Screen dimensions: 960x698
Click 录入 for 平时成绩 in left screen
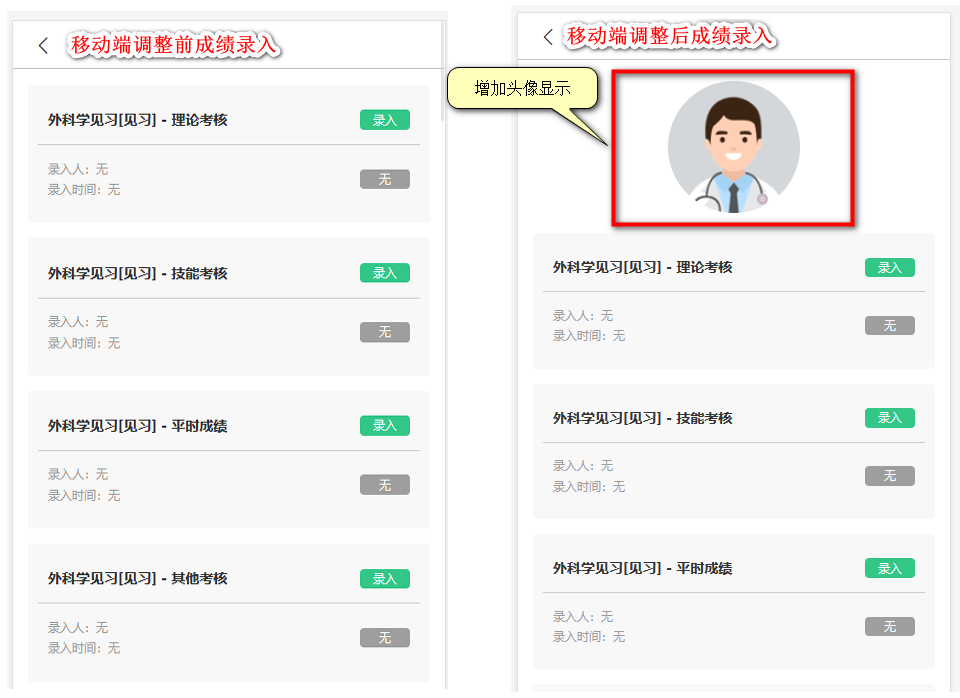coord(384,426)
